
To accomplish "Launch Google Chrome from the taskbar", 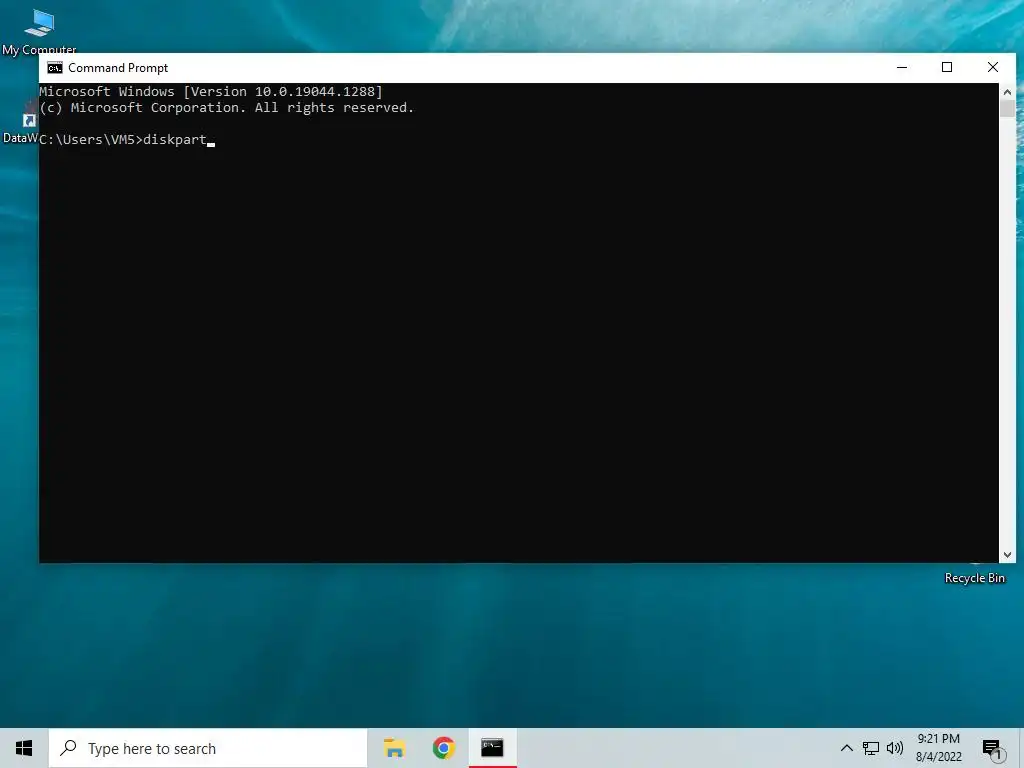I will tap(443, 748).
